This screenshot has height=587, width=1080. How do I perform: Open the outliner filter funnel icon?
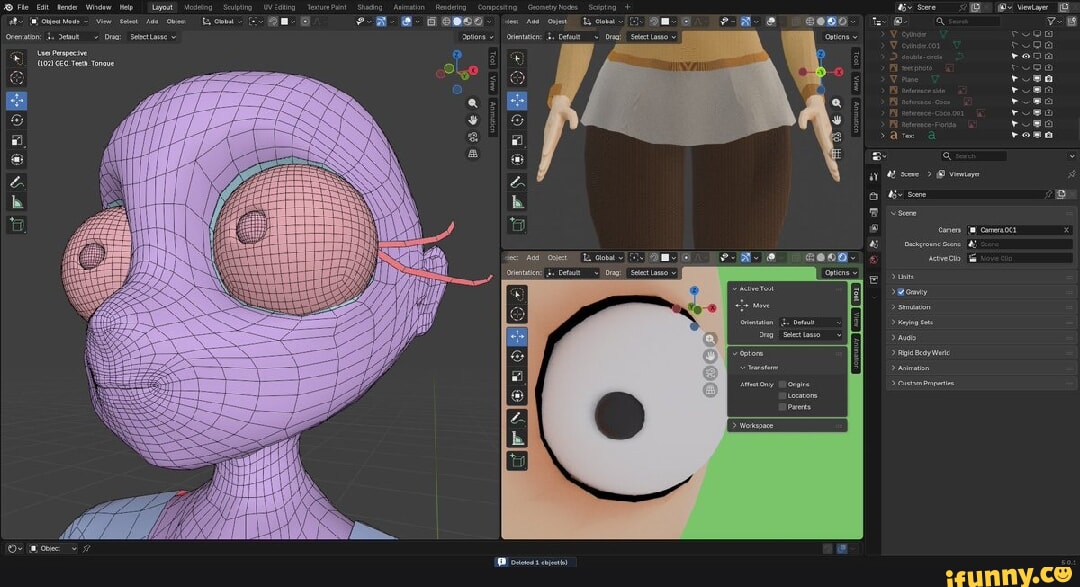point(1051,21)
